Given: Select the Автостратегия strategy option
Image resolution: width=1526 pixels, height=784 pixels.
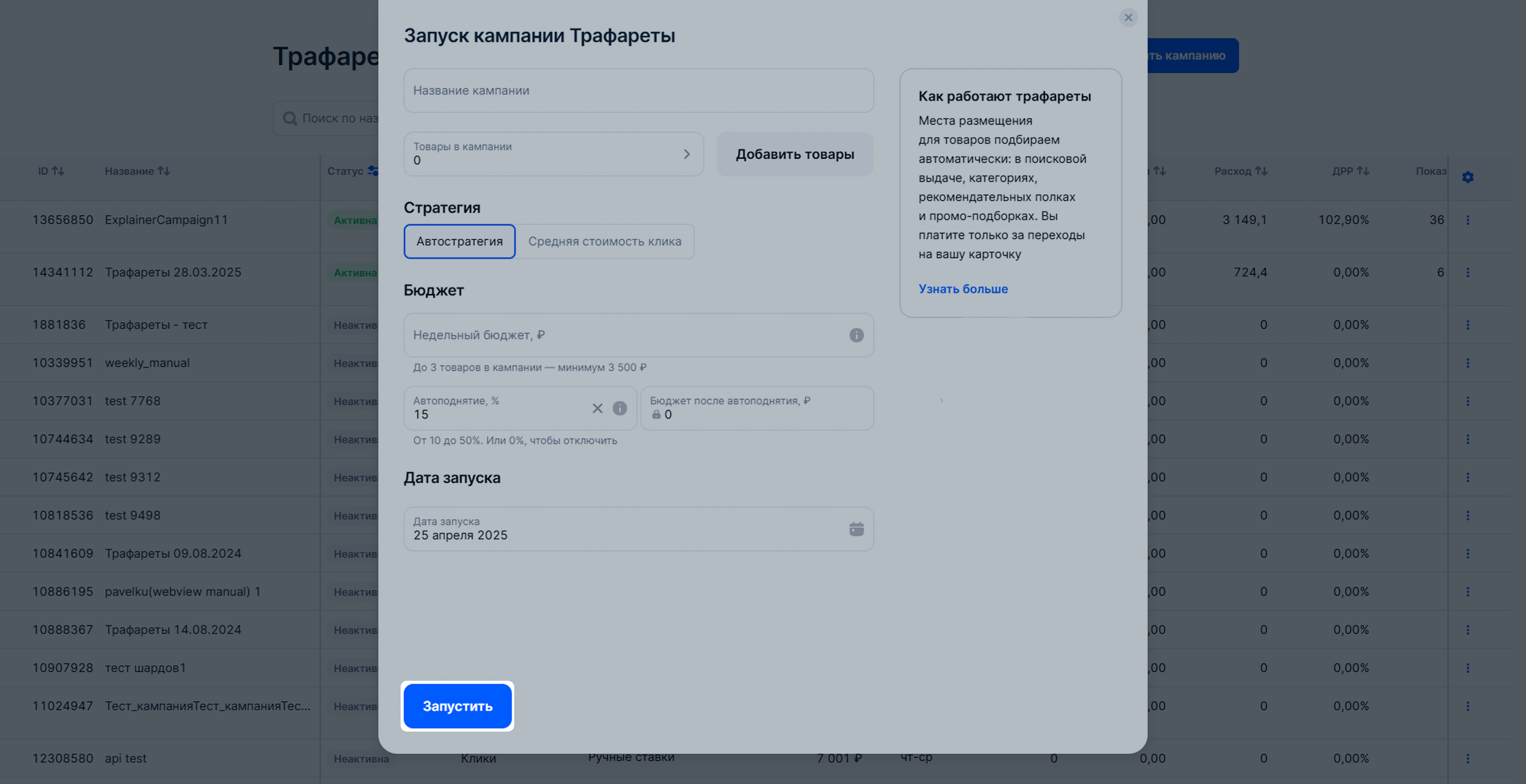Looking at the screenshot, I should click(459, 241).
